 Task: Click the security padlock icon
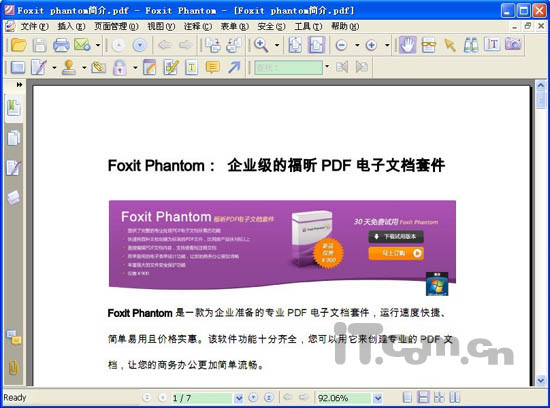(x=120, y=67)
